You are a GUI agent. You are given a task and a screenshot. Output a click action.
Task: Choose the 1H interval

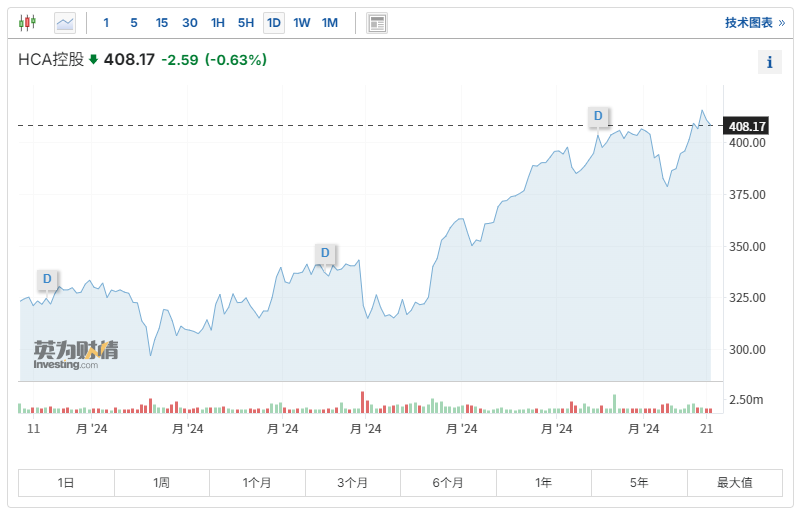218,23
